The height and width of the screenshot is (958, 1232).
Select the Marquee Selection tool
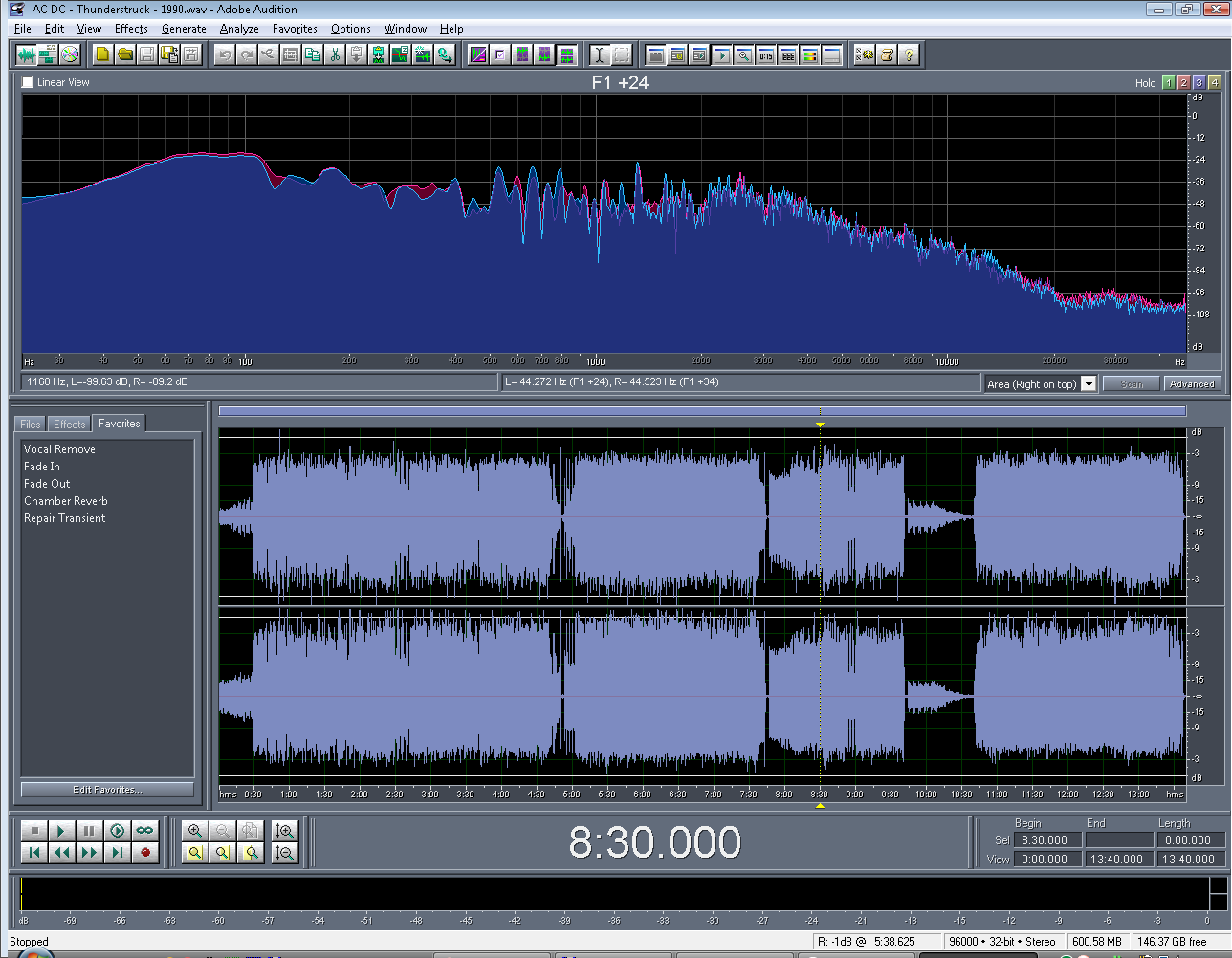[x=621, y=54]
